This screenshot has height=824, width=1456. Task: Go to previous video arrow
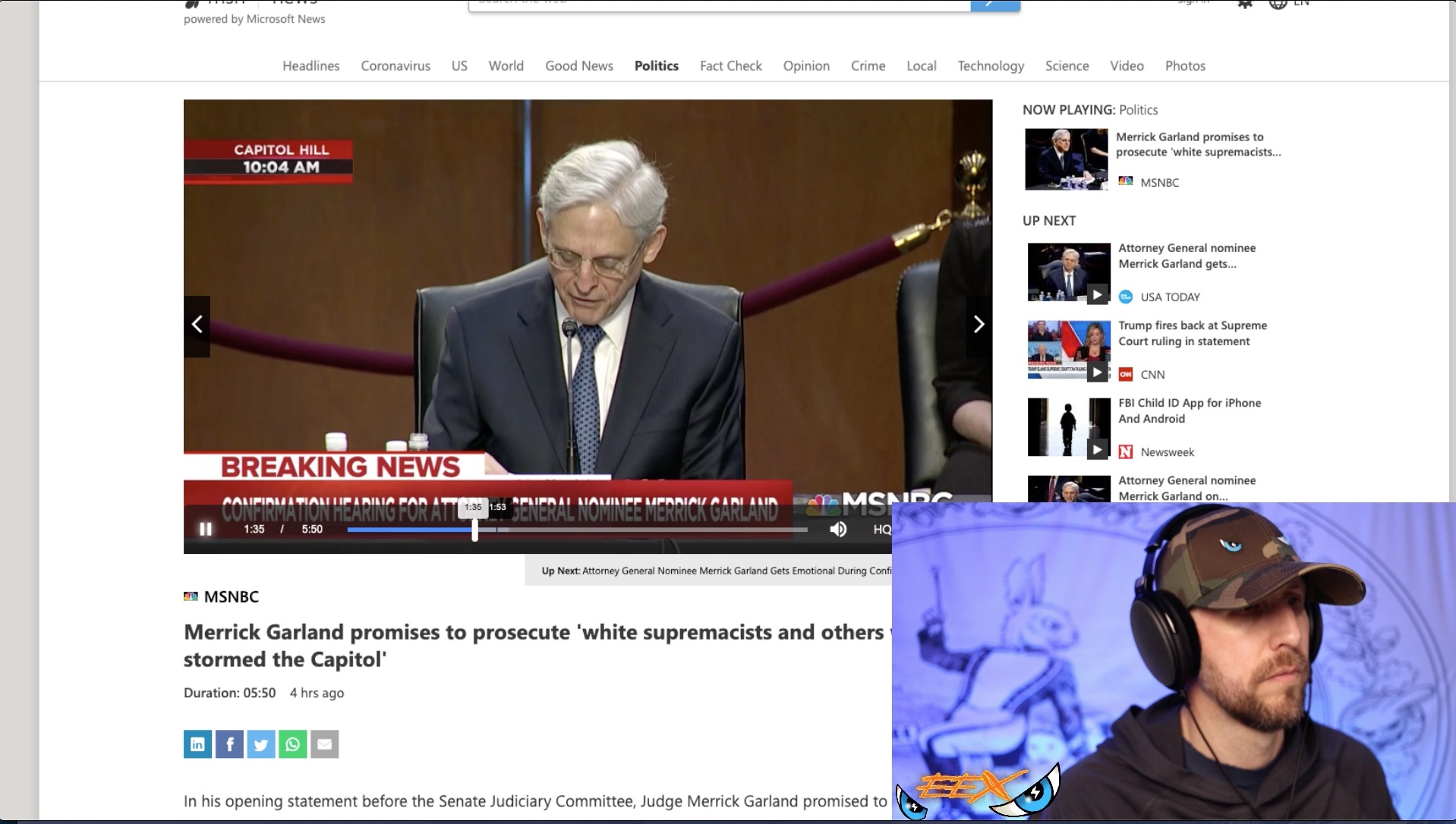[197, 326]
